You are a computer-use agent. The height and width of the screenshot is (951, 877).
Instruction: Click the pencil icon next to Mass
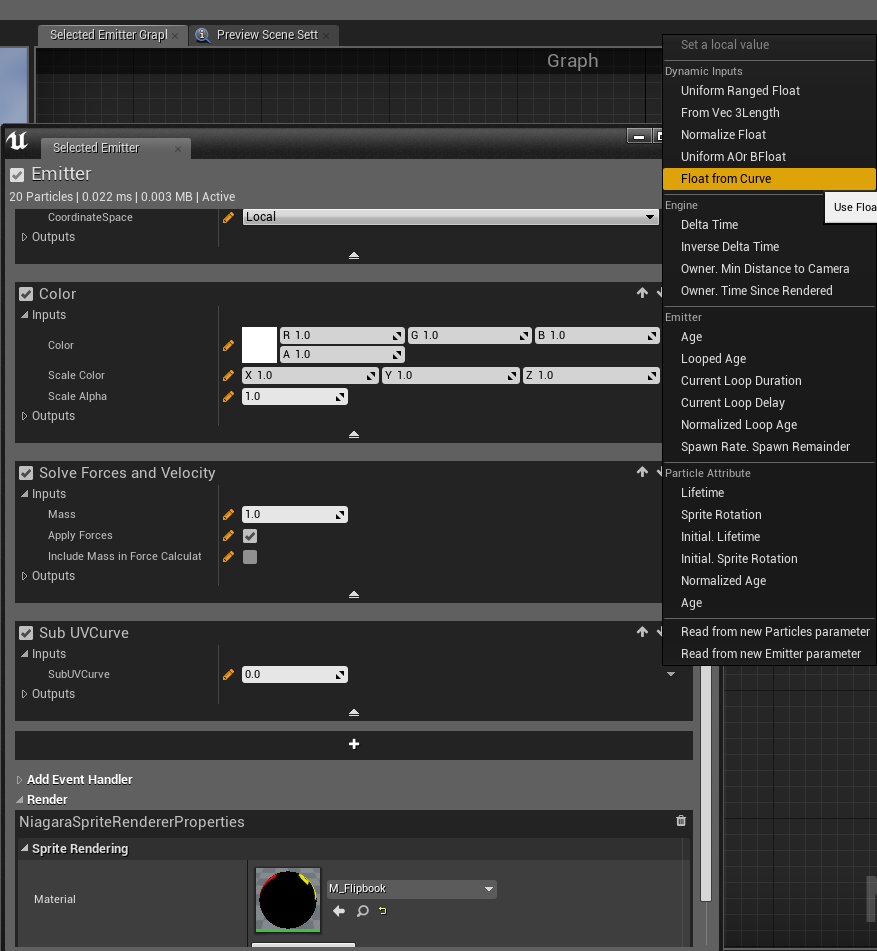[x=228, y=515]
